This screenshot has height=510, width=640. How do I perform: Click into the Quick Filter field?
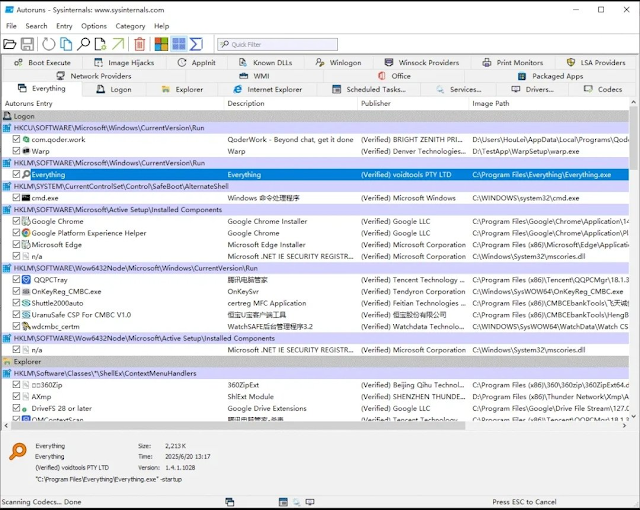click(278, 44)
